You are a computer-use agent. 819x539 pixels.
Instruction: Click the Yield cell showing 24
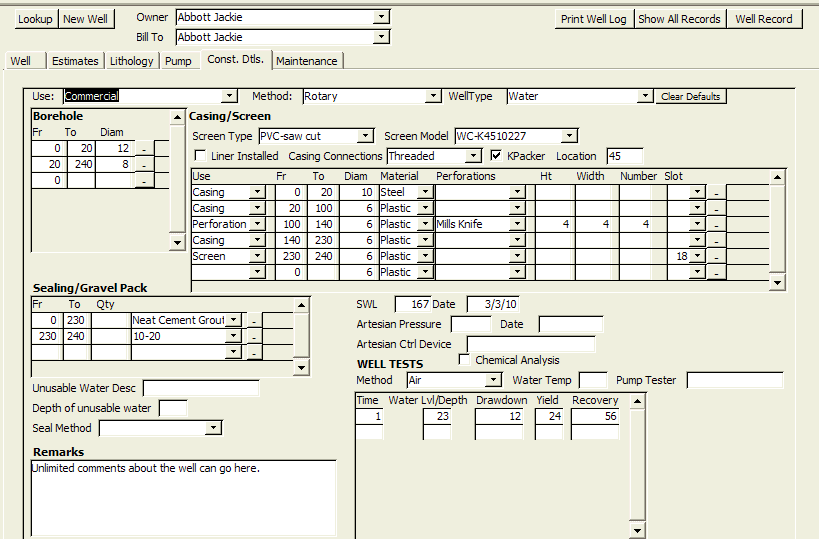549,416
